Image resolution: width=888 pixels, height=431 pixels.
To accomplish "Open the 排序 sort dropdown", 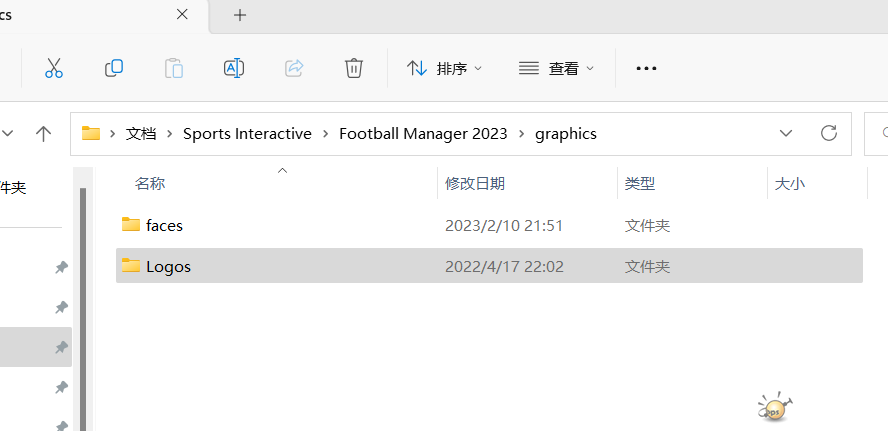I will (444, 69).
